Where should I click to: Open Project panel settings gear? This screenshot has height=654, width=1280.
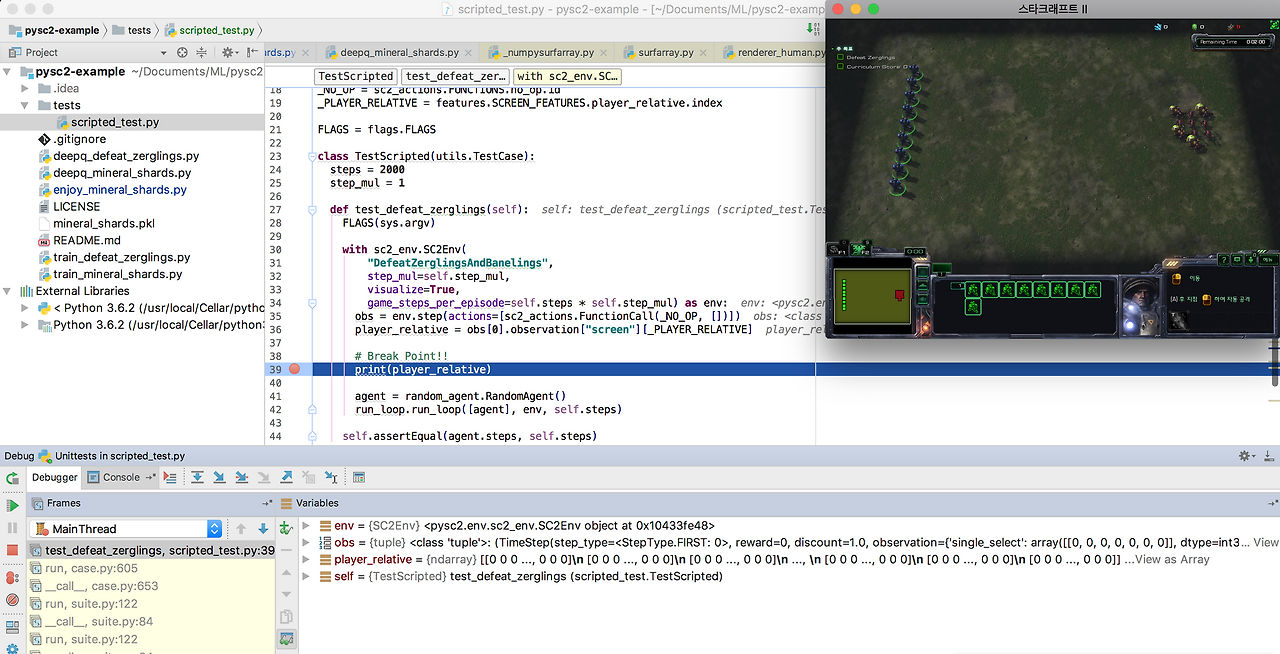pos(229,52)
